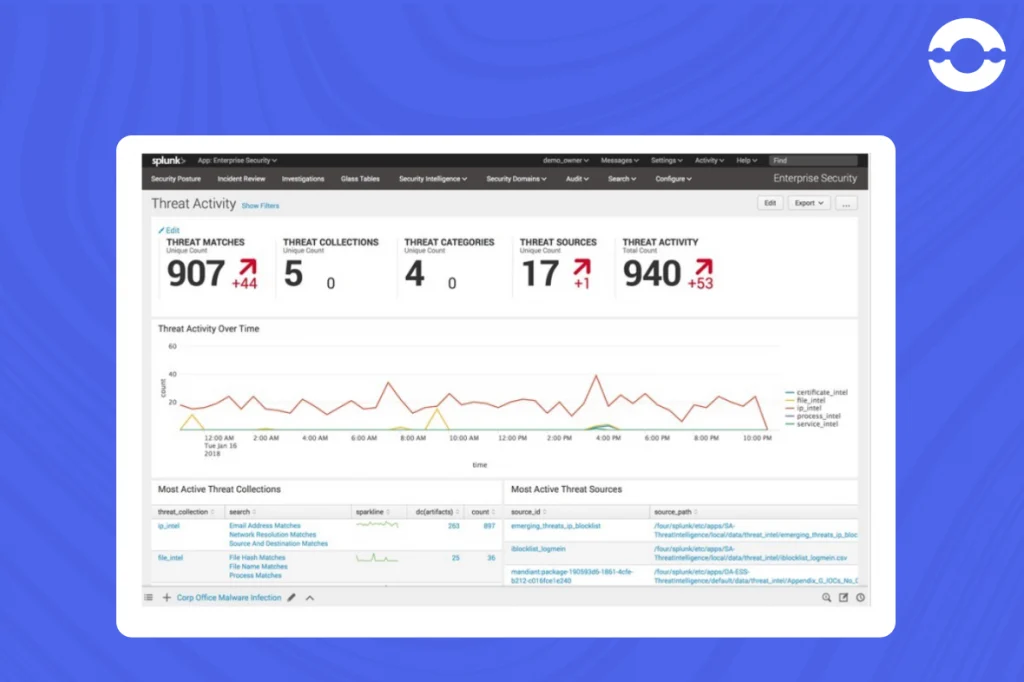Click the mandiant package source entry

572,576
